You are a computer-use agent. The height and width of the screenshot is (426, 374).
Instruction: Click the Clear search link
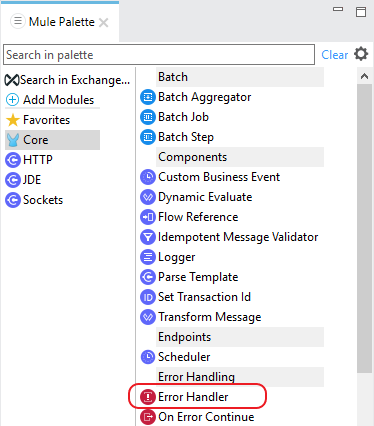tap(334, 55)
